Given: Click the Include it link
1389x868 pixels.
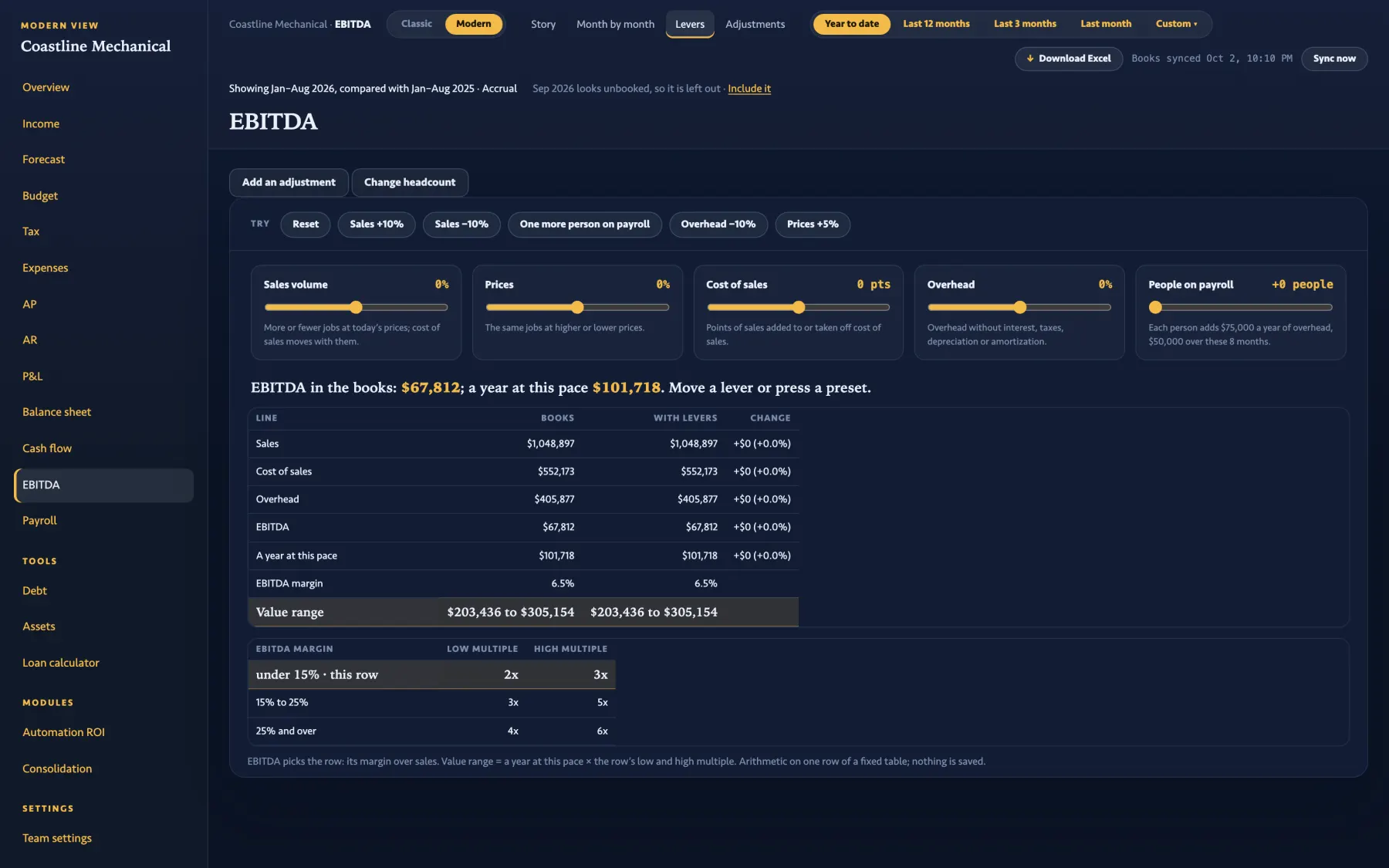Looking at the screenshot, I should coord(749,89).
